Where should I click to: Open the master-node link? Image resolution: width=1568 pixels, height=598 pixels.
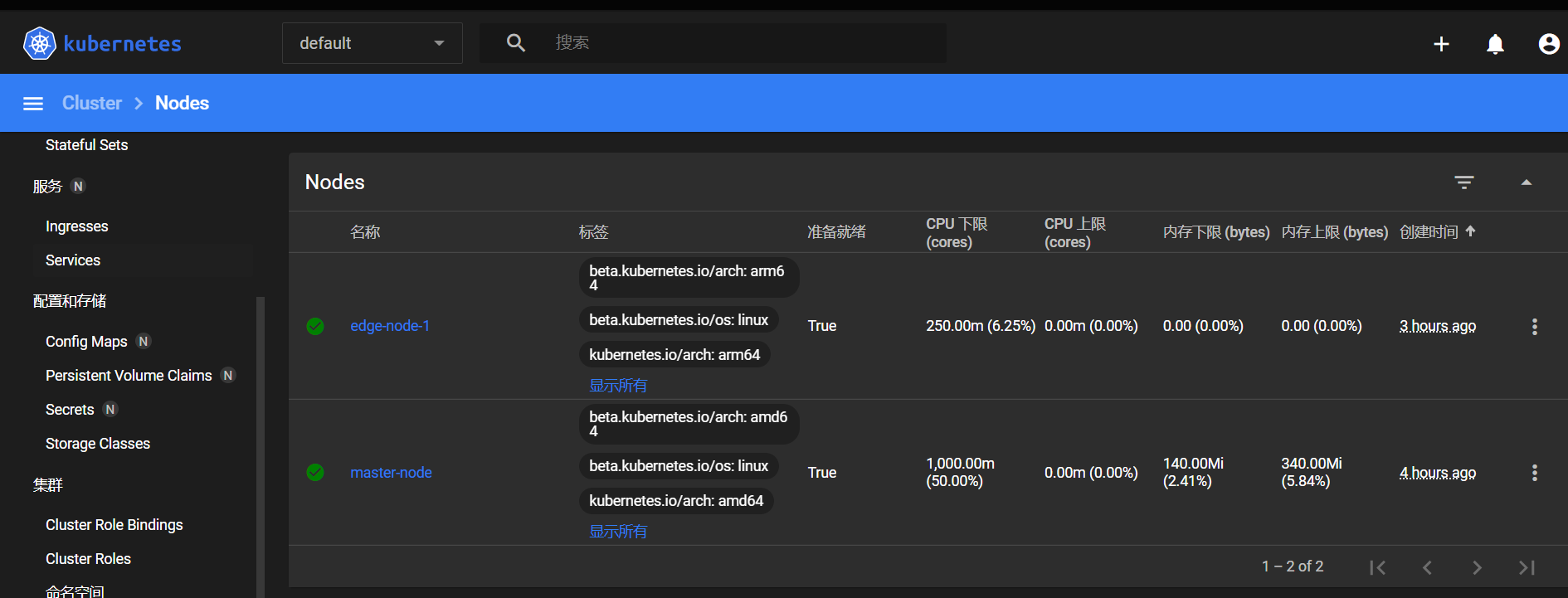391,473
